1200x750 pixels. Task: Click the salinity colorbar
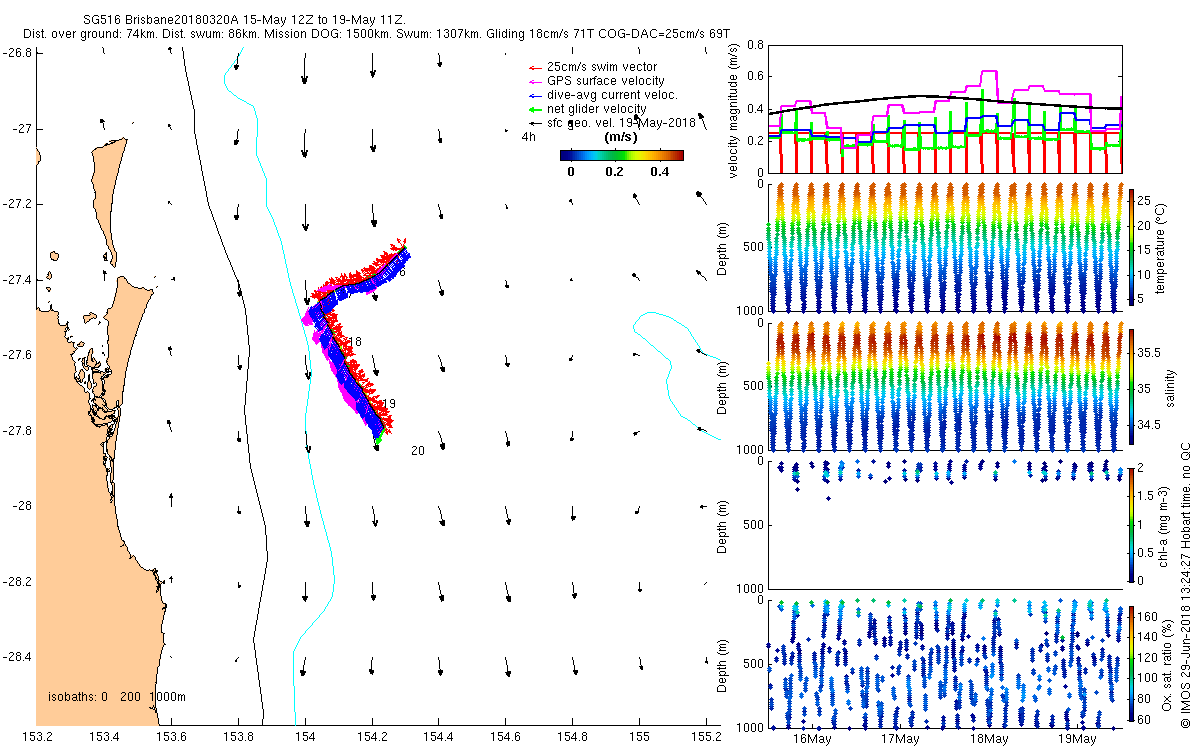pos(1131,385)
